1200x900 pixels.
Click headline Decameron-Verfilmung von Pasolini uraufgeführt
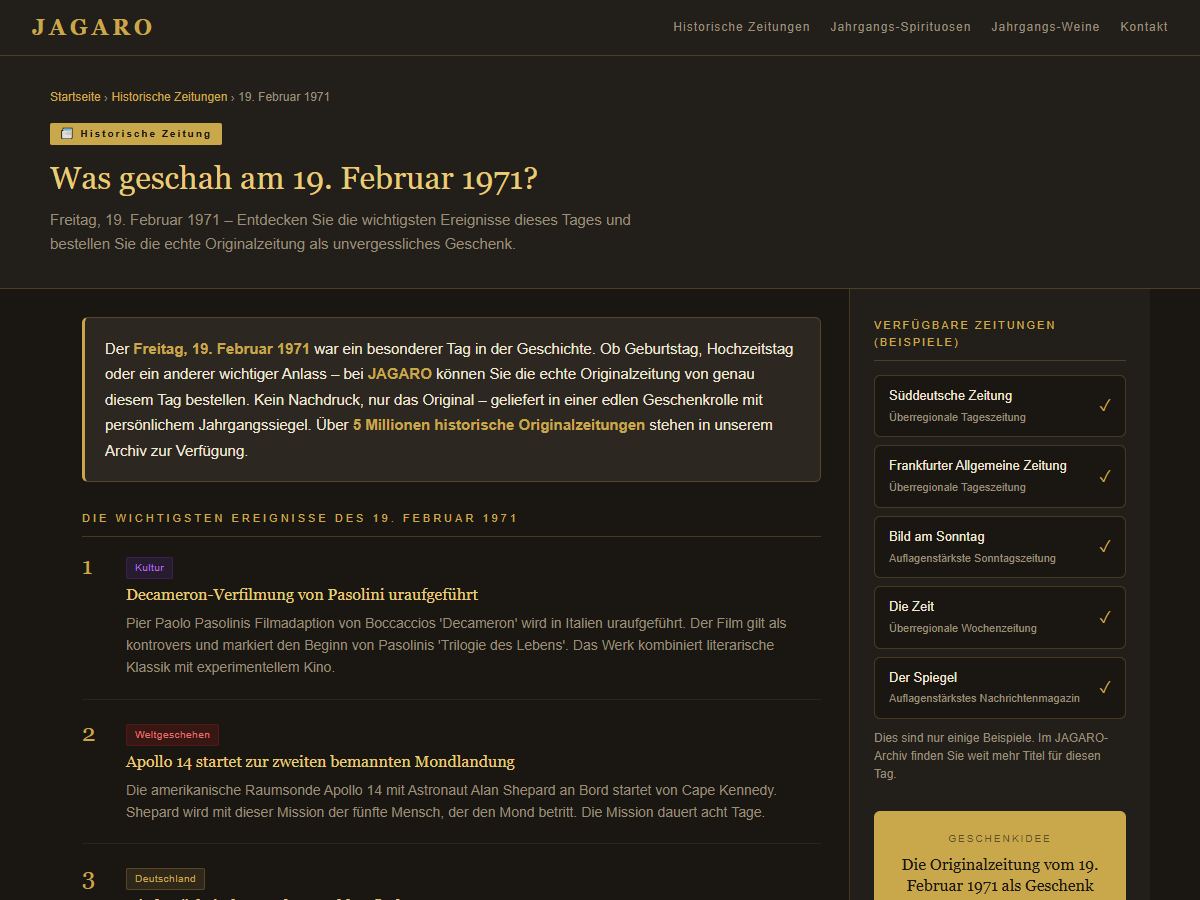[x=302, y=595]
